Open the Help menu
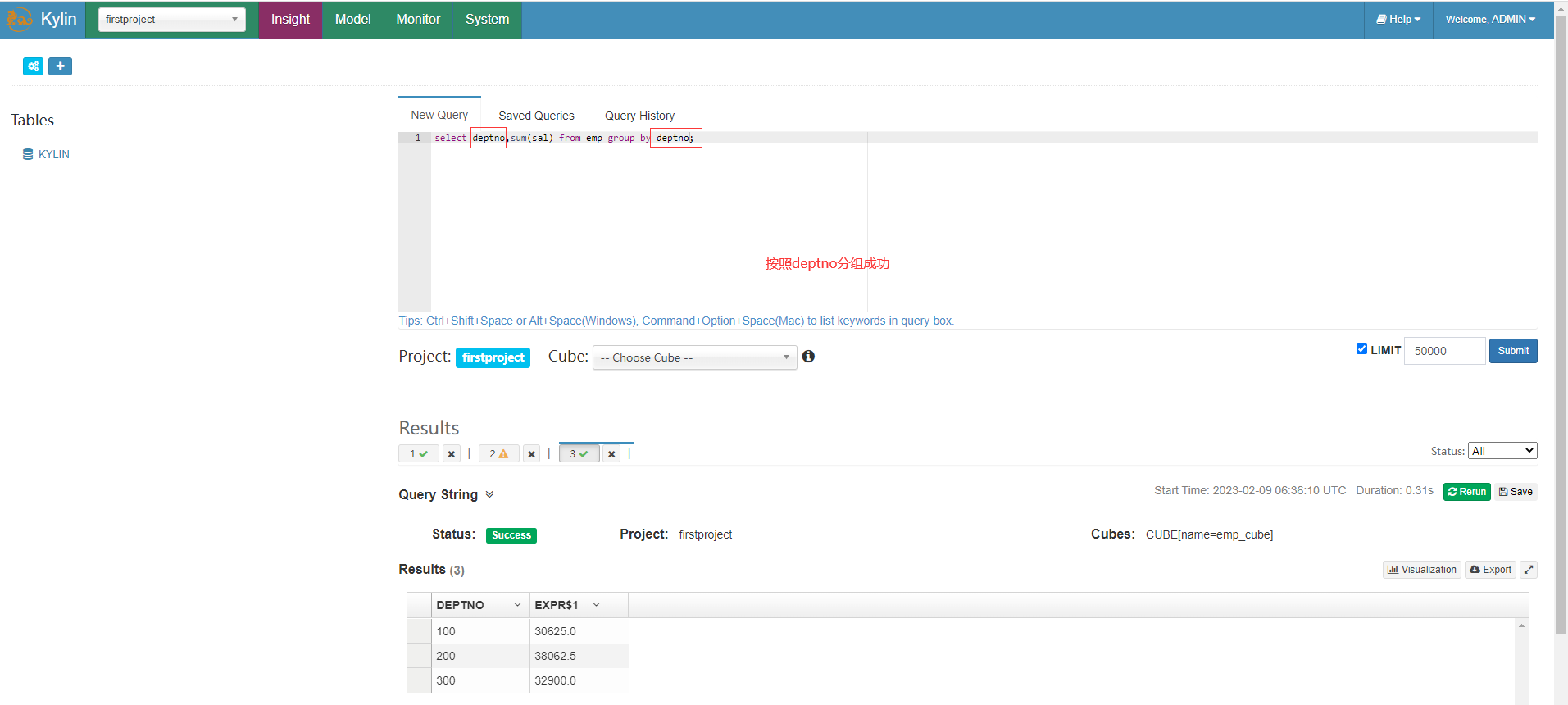Viewport: 1568px width, 705px height. [x=1398, y=20]
